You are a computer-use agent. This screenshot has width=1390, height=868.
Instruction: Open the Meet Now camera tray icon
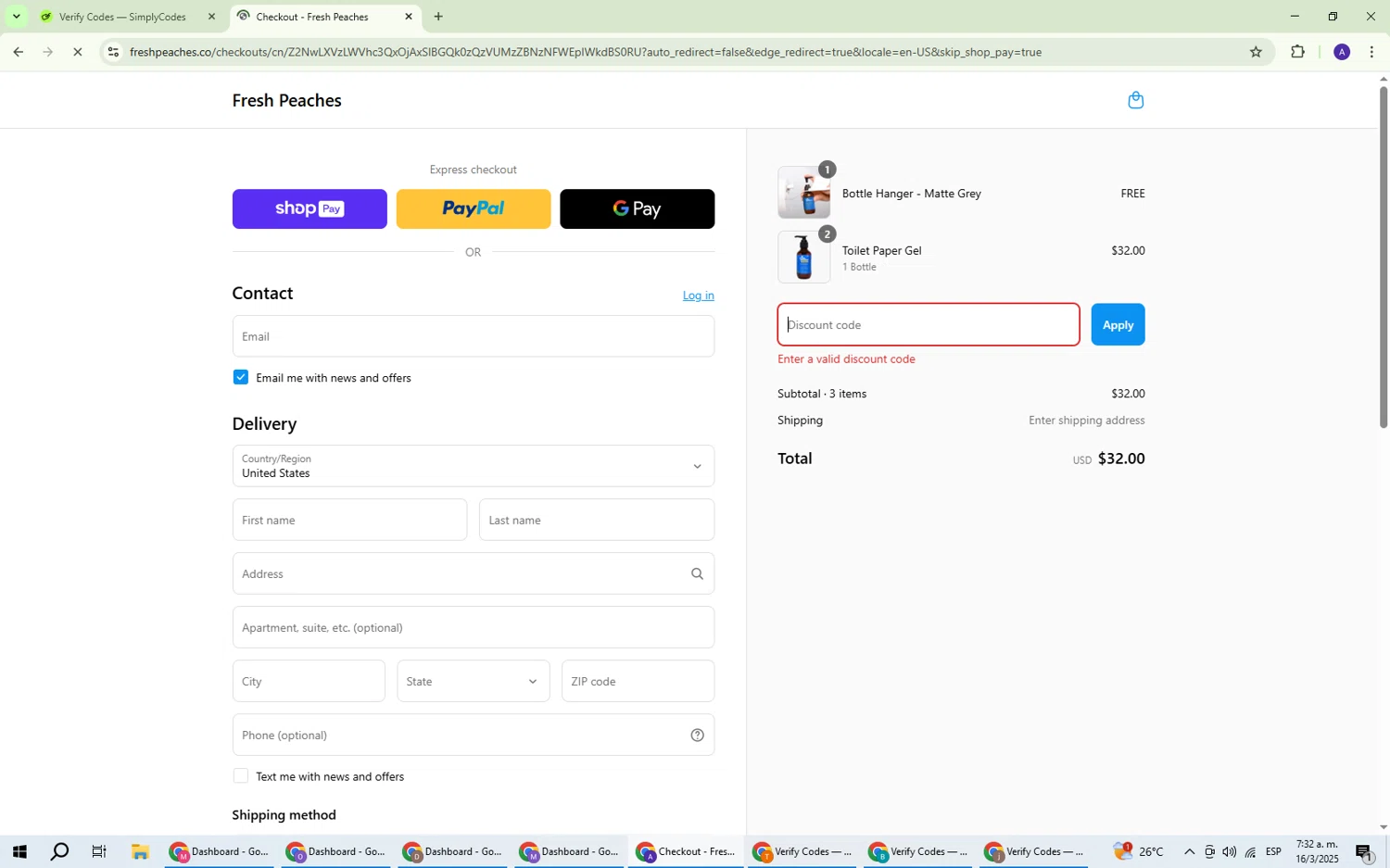(x=1209, y=852)
